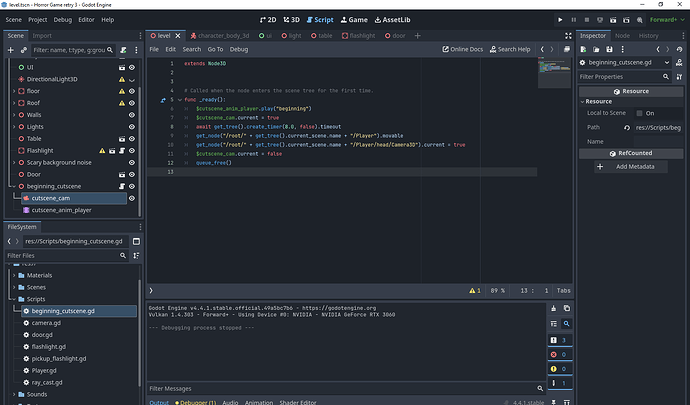Screen dimensions: 690x405
Task: Expand the Walls node
Action: pyautogui.click(x=14, y=115)
